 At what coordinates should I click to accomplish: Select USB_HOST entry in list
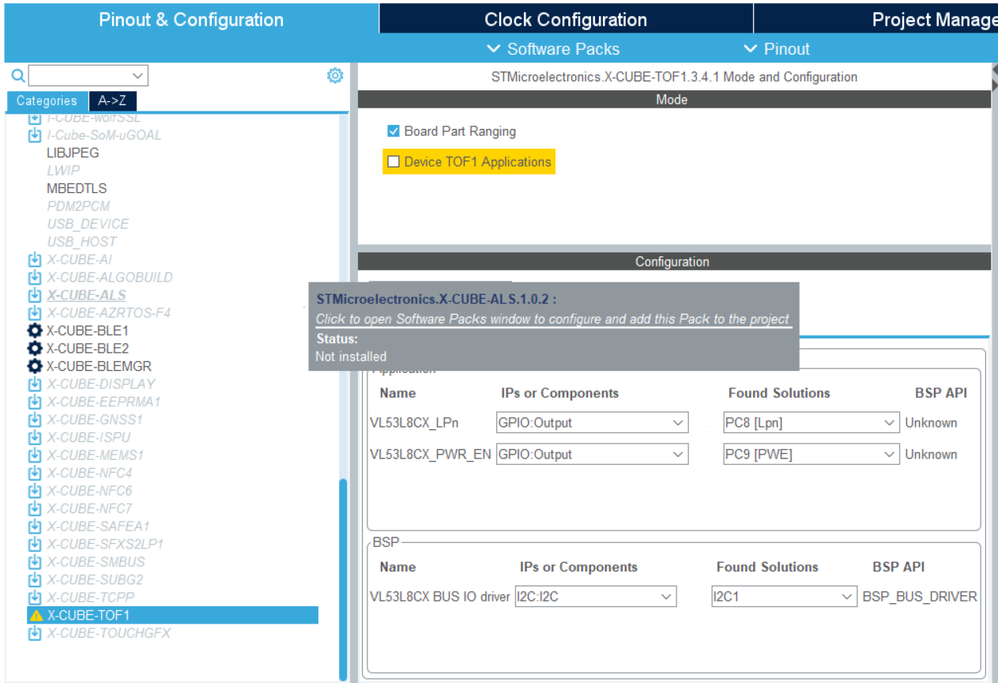81,242
